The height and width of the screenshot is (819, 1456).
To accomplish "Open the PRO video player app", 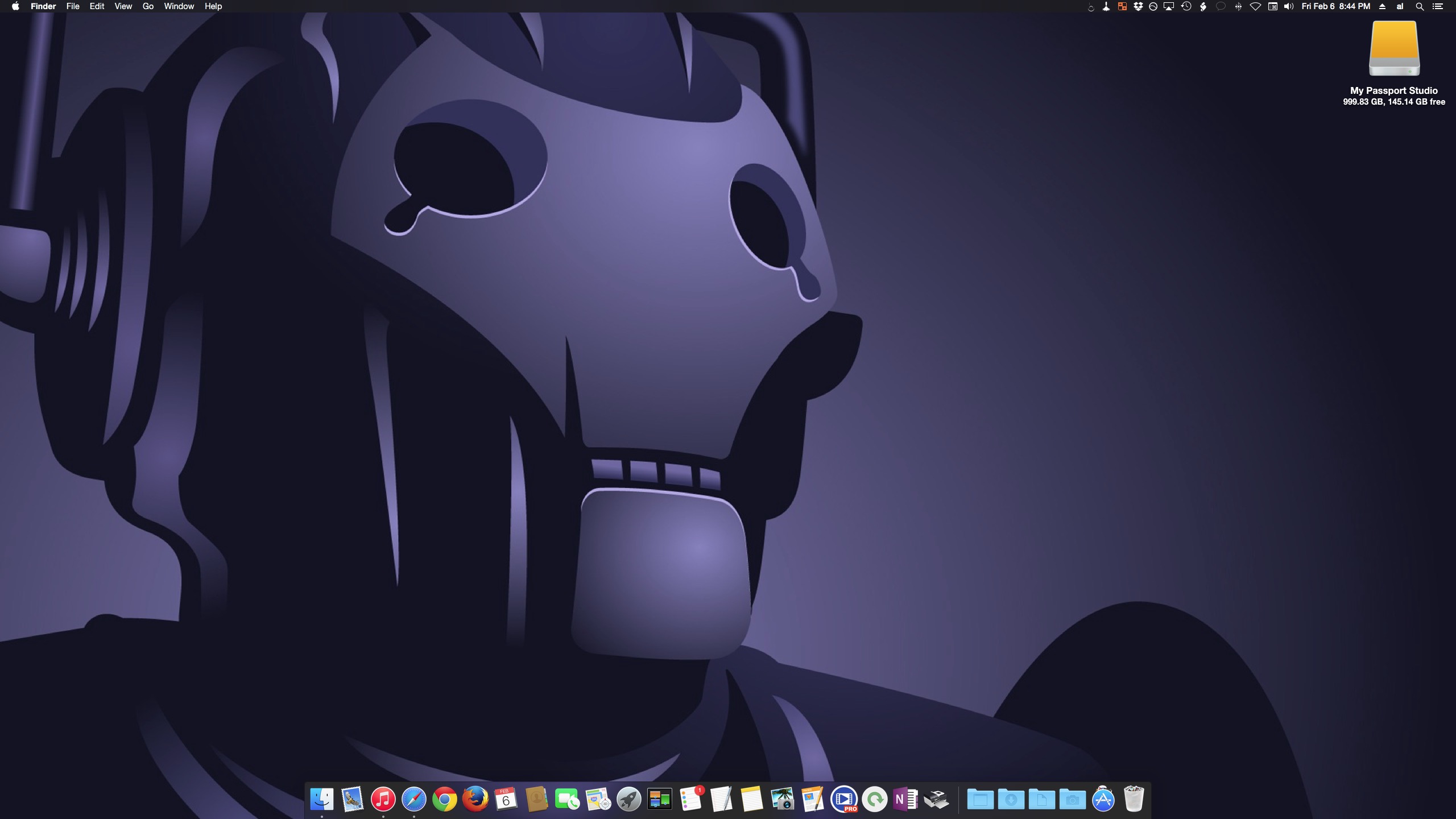I will [844, 799].
